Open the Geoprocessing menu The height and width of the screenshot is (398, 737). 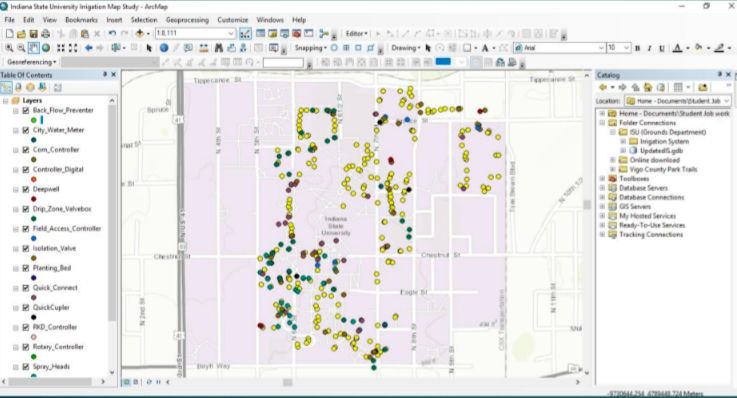coord(187,20)
